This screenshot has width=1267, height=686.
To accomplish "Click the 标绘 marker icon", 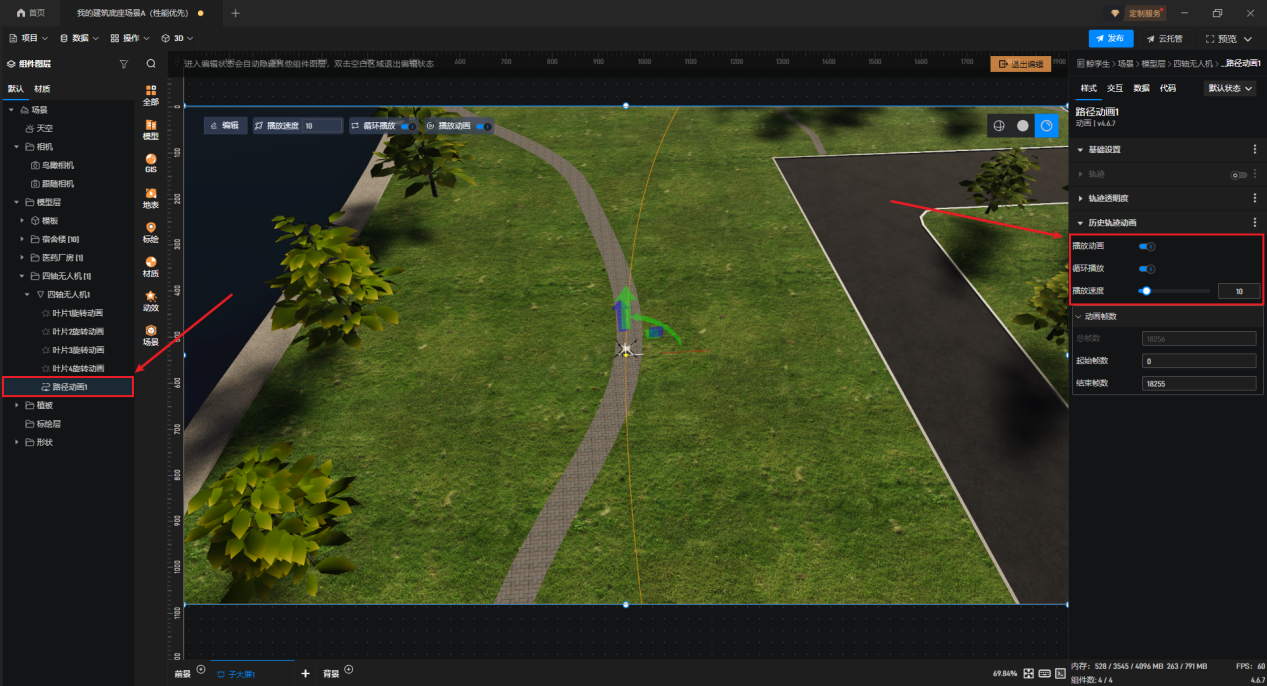I will (x=151, y=231).
